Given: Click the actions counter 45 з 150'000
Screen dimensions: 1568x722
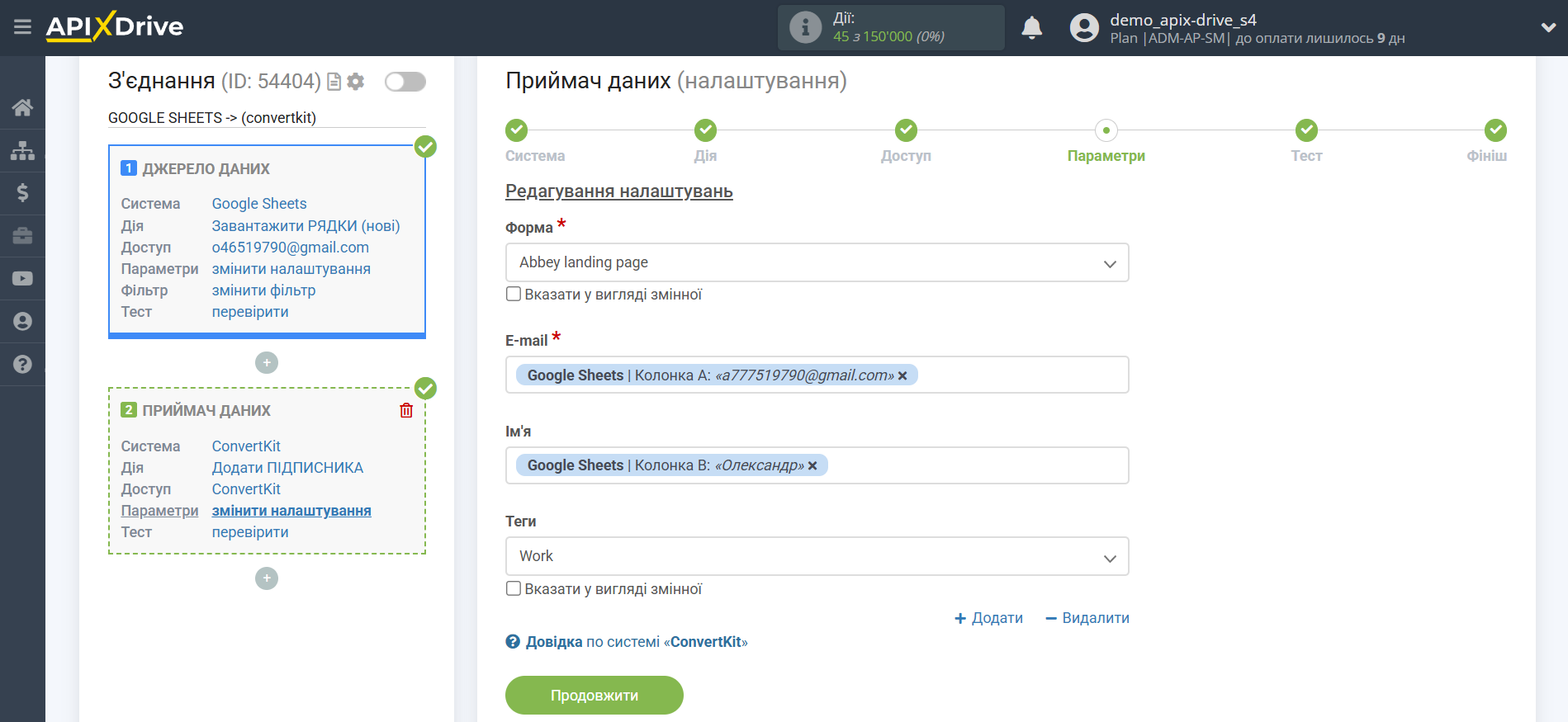Looking at the screenshot, I should pyautogui.click(x=888, y=36).
